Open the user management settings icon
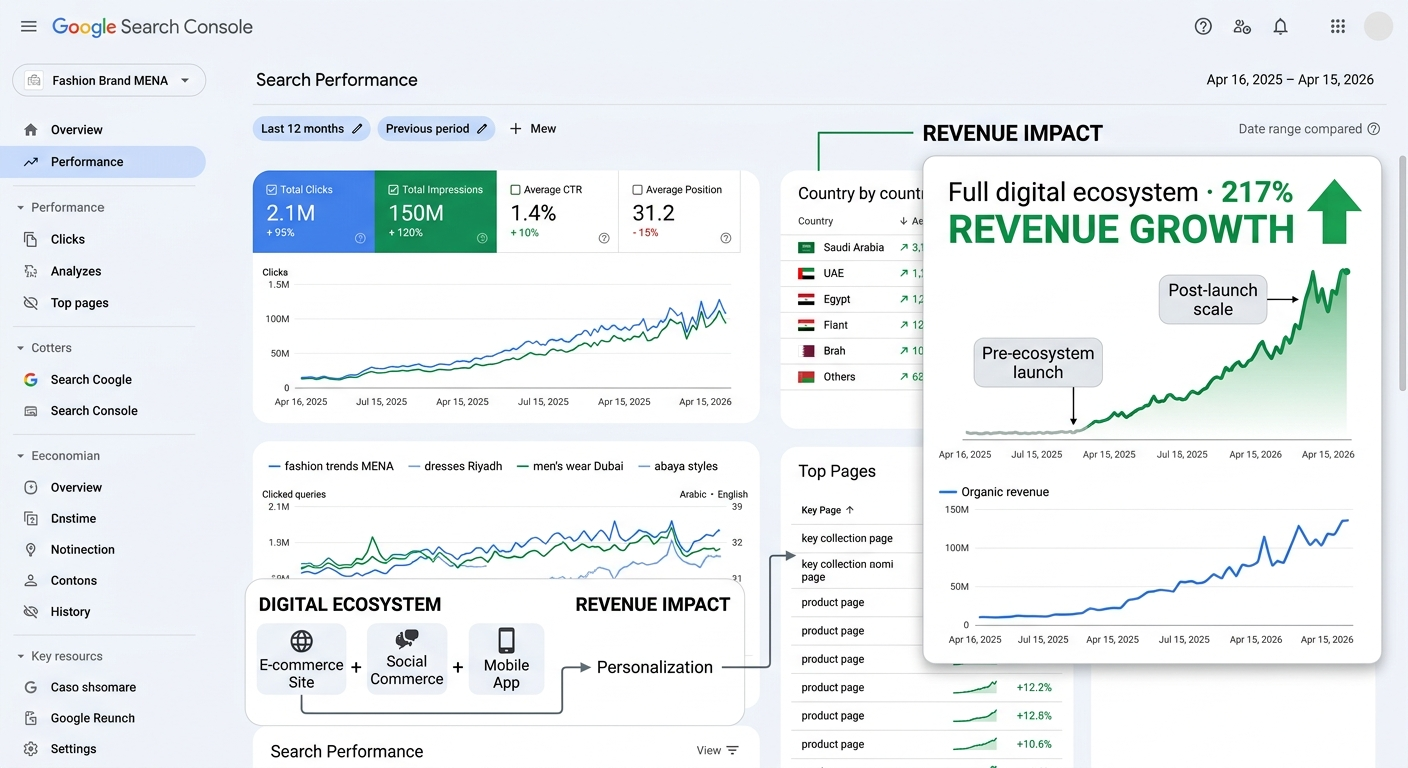 tap(1242, 27)
